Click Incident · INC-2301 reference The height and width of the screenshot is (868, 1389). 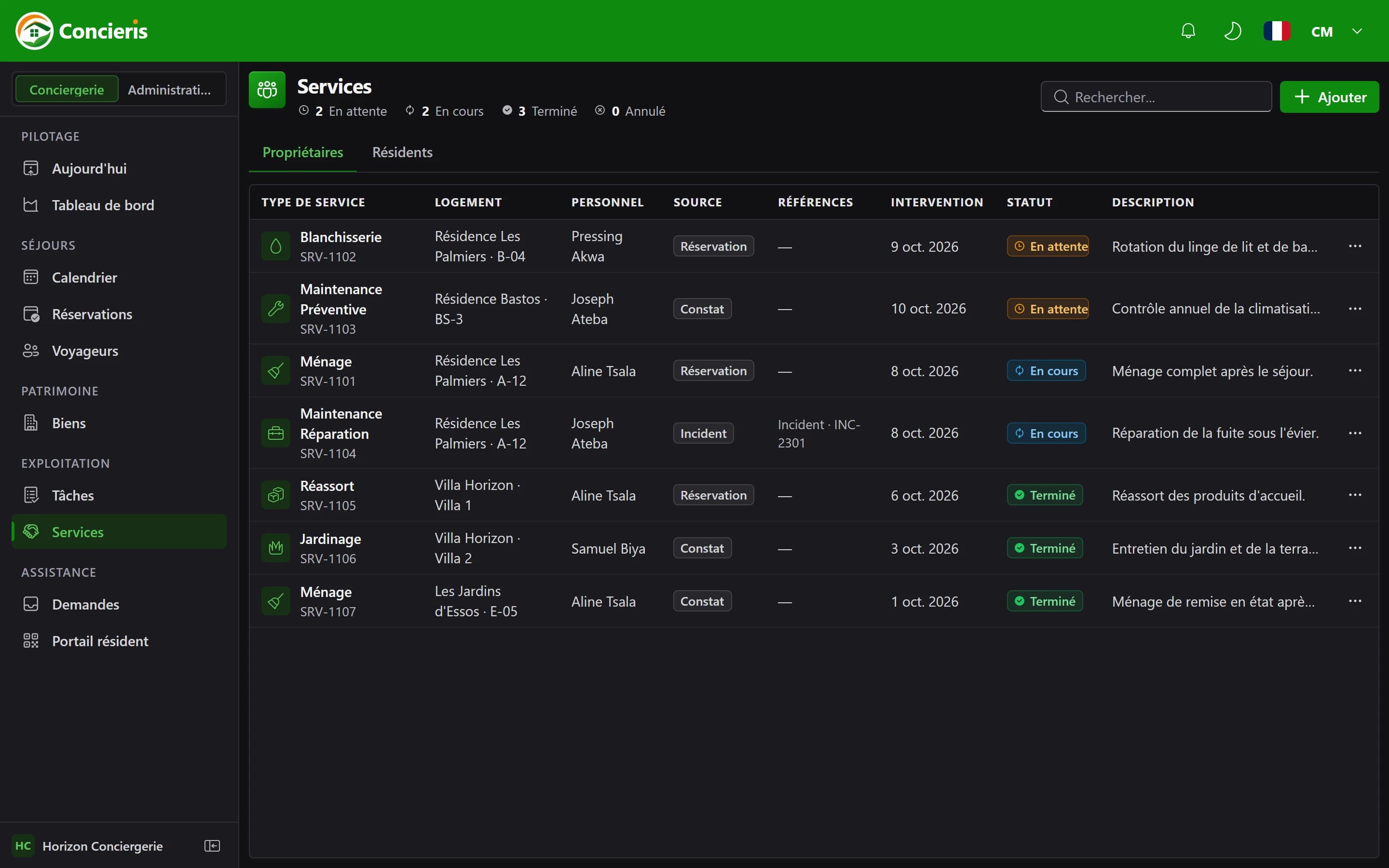819,434
